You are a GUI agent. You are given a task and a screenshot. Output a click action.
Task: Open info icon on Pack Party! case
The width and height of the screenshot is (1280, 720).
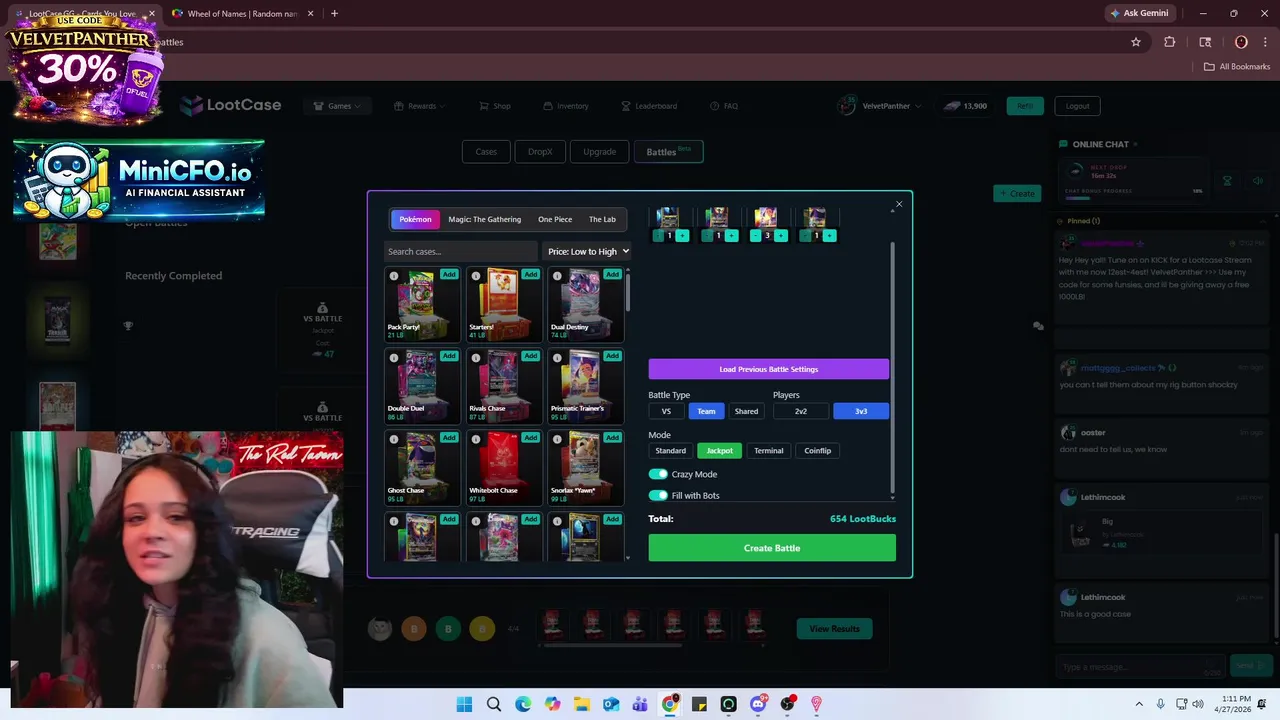pos(394,276)
